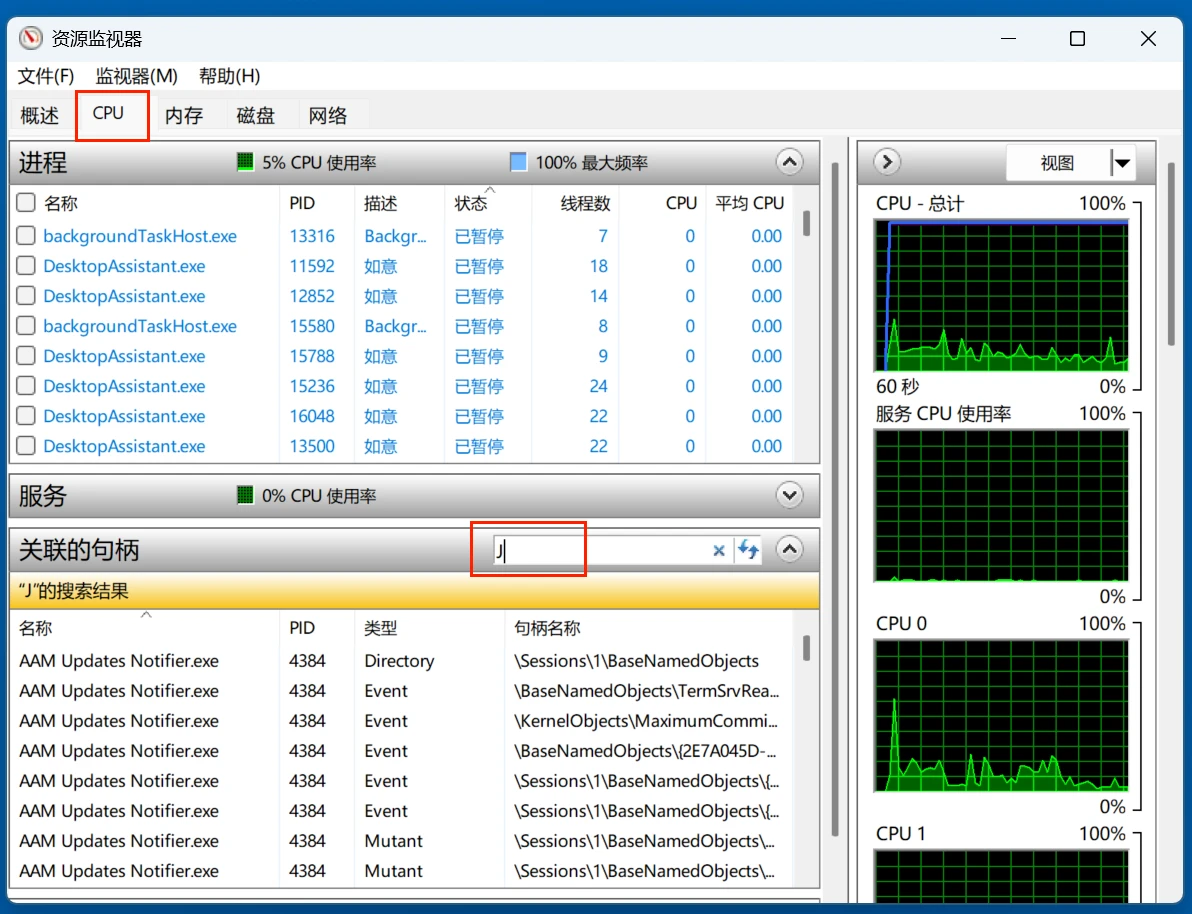Click the green CPU usage indicator in 进程 header
The width and height of the screenshot is (1192, 914).
[x=245, y=162]
